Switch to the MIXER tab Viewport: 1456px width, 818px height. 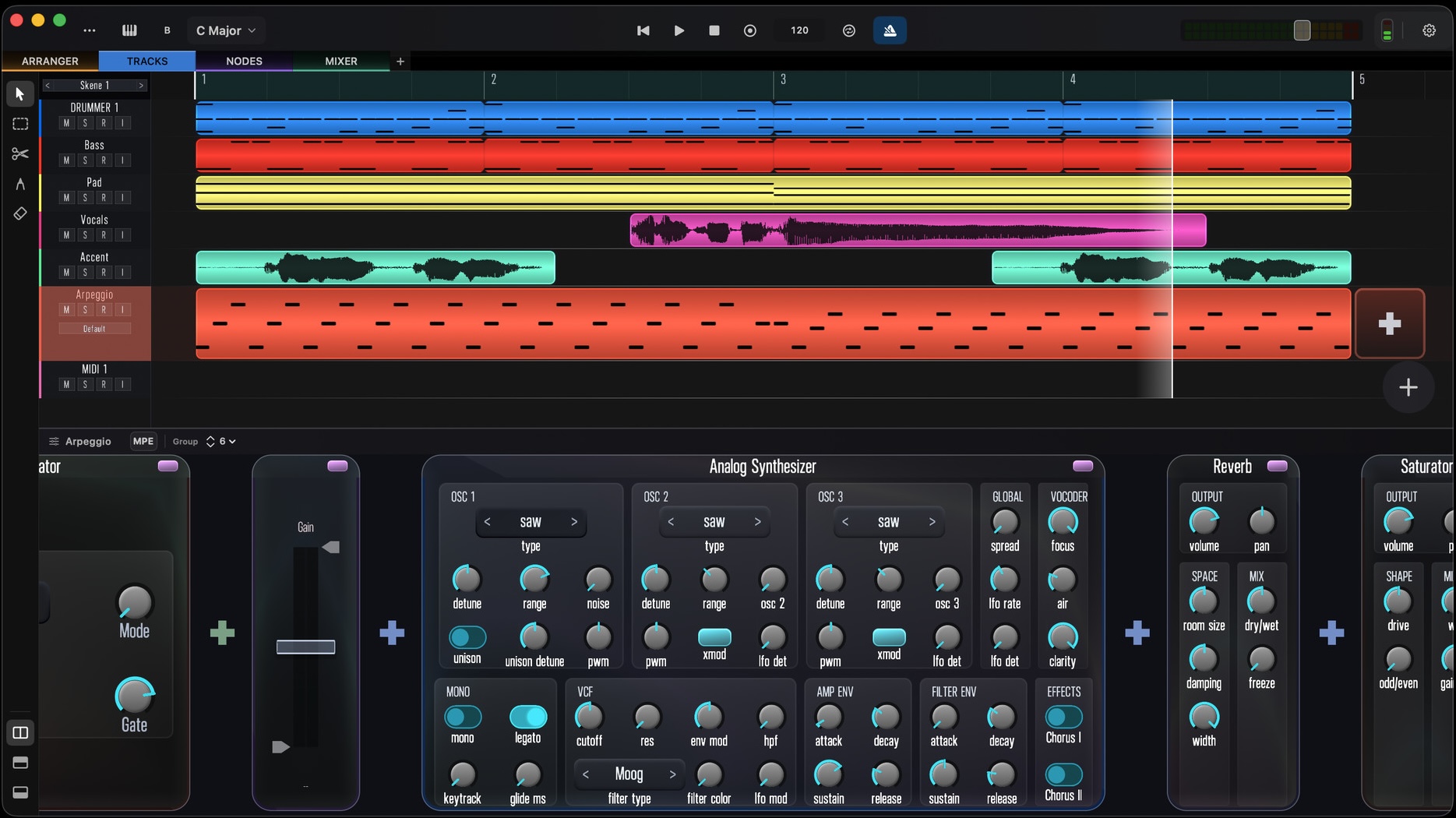341,61
